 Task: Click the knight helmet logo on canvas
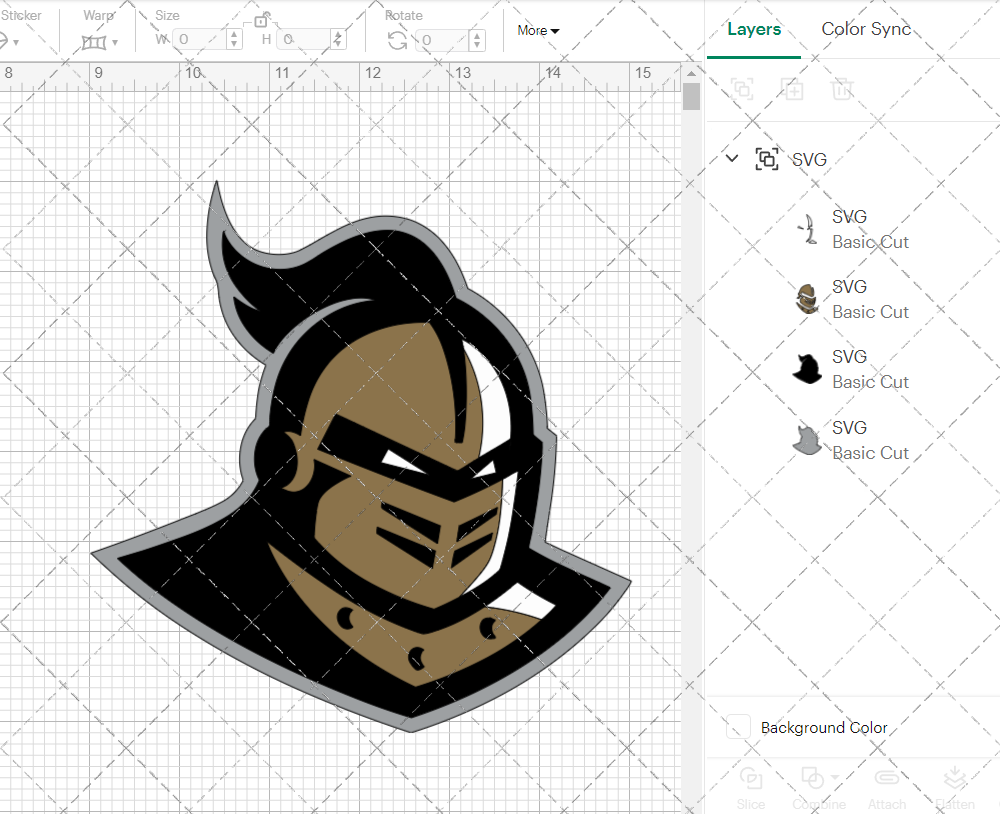point(362,456)
